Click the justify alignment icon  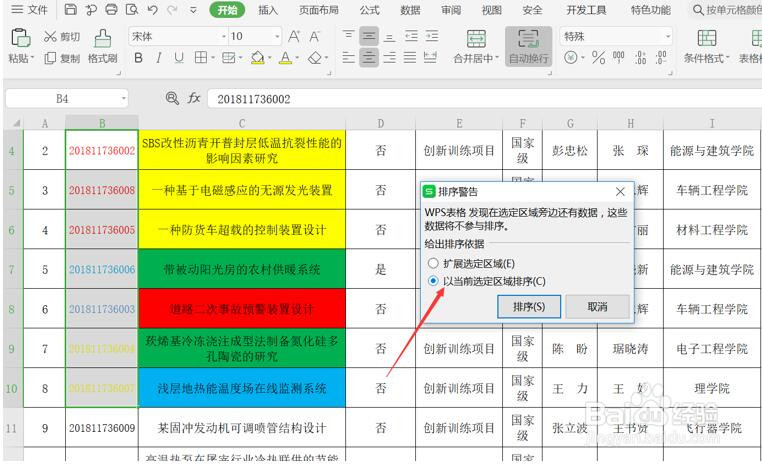pos(410,57)
